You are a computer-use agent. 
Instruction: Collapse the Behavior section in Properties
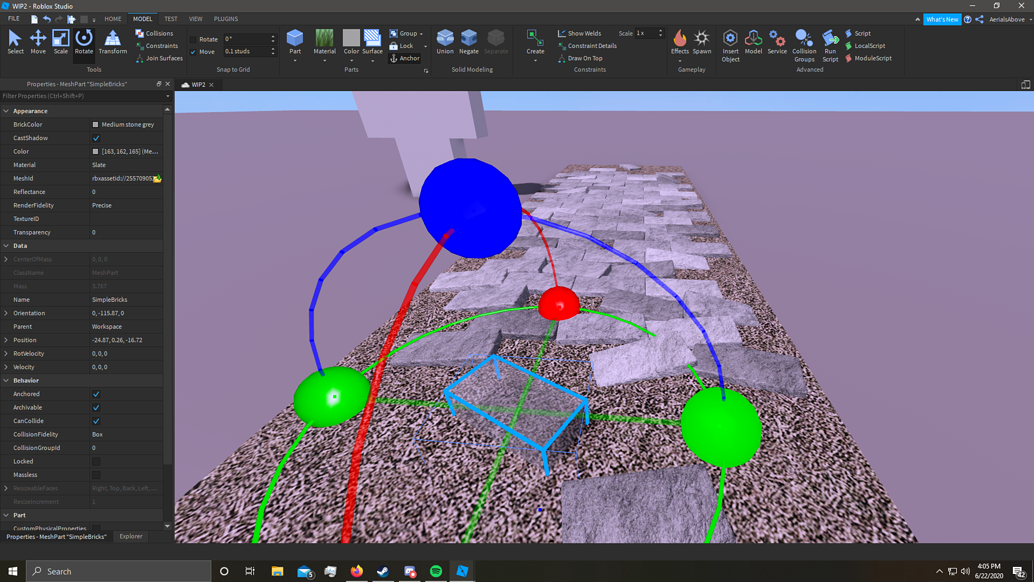click(x=7, y=380)
